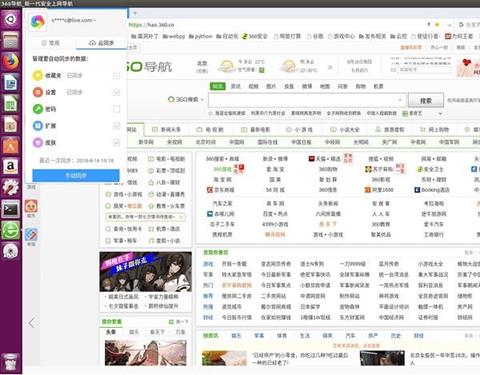Open the 阿里1688 site link
This screenshot has height=375, width=480.
[x=379, y=190]
